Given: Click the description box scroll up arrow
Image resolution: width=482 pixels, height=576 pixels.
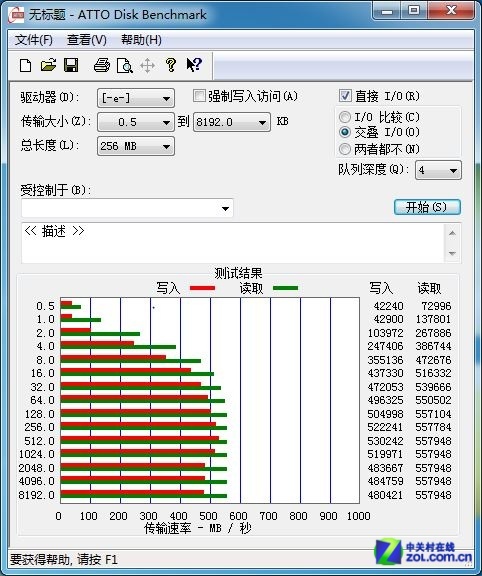Looking at the screenshot, I should coord(453,233).
